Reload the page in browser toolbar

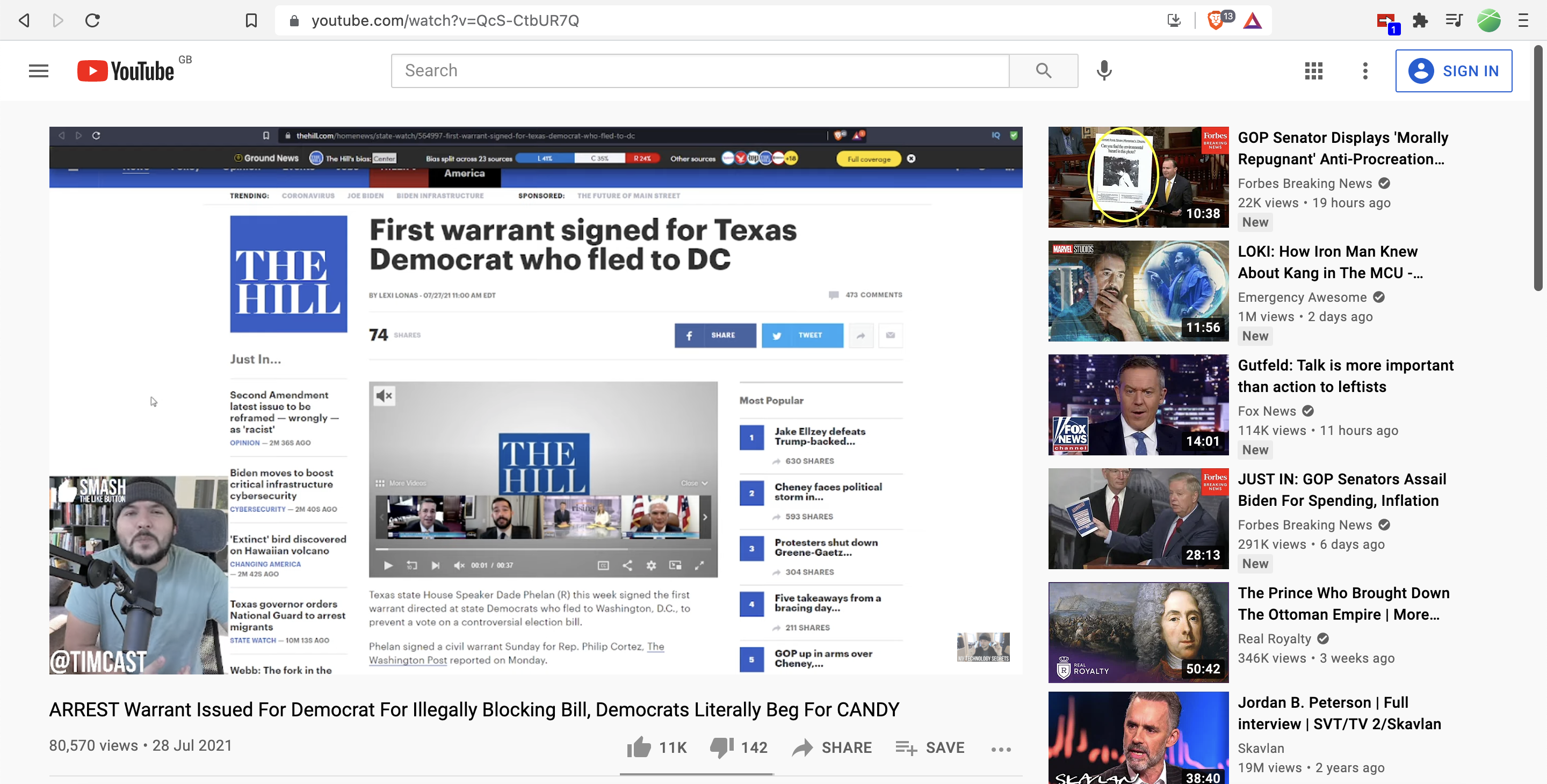tap(92, 20)
